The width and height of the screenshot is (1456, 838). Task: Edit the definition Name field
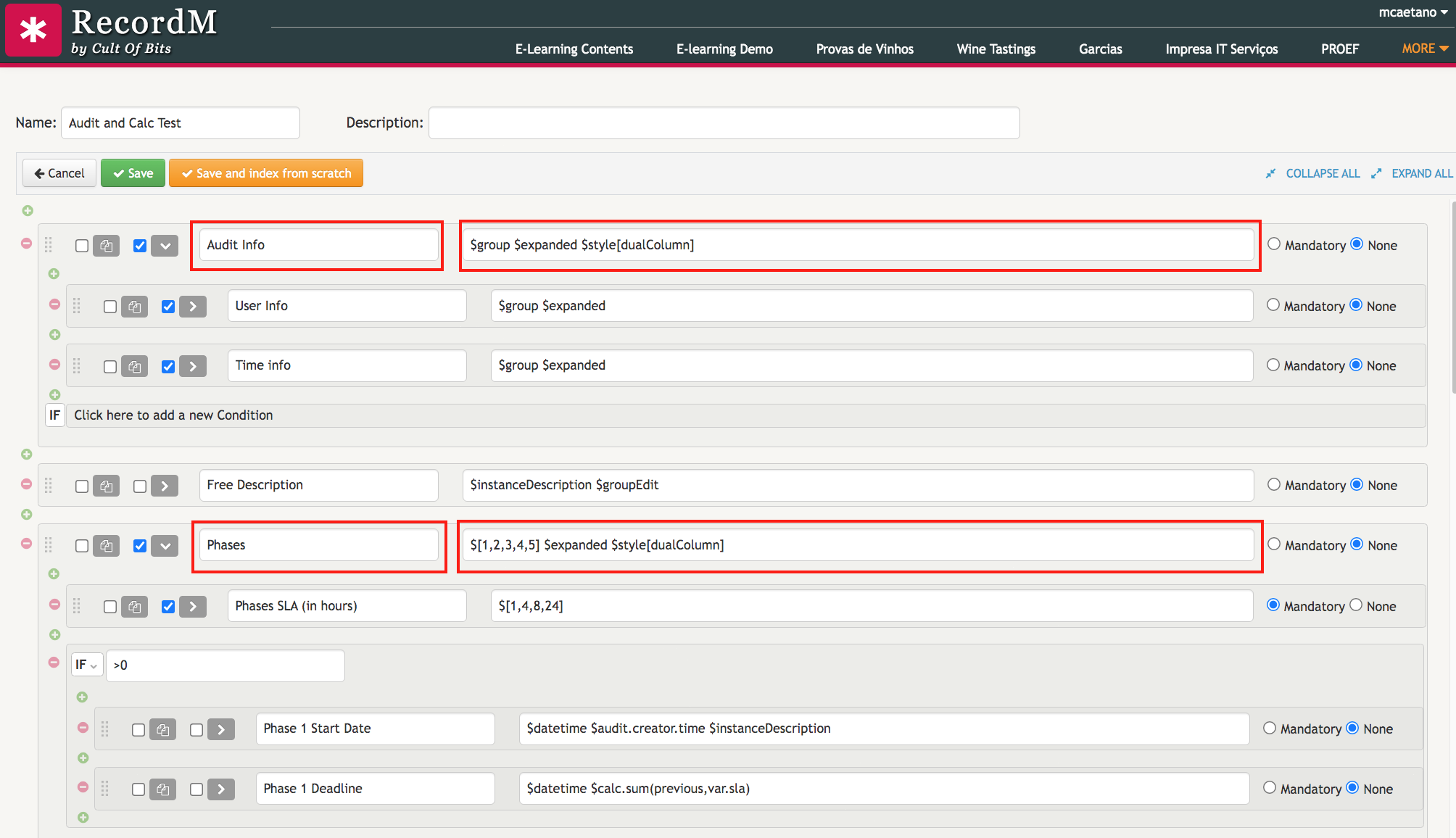(181, 123)
